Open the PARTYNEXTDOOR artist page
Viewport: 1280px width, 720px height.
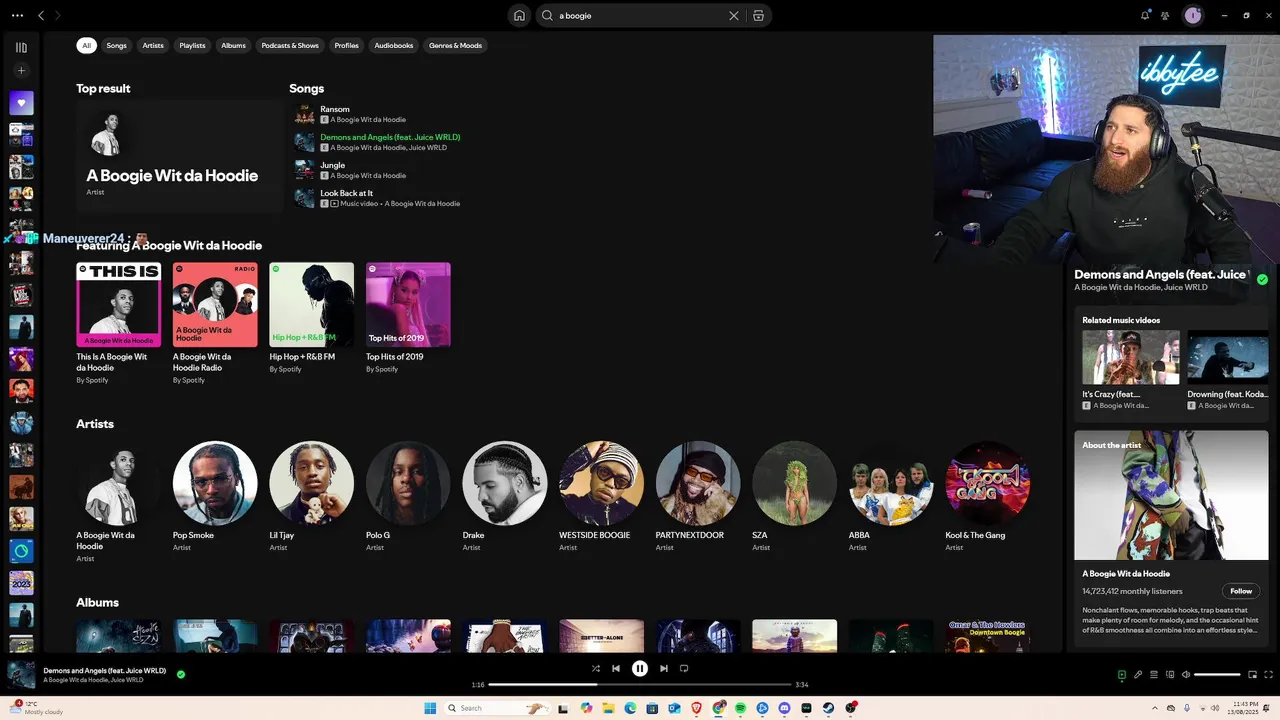pyautogui.click(x=698, y=484)
